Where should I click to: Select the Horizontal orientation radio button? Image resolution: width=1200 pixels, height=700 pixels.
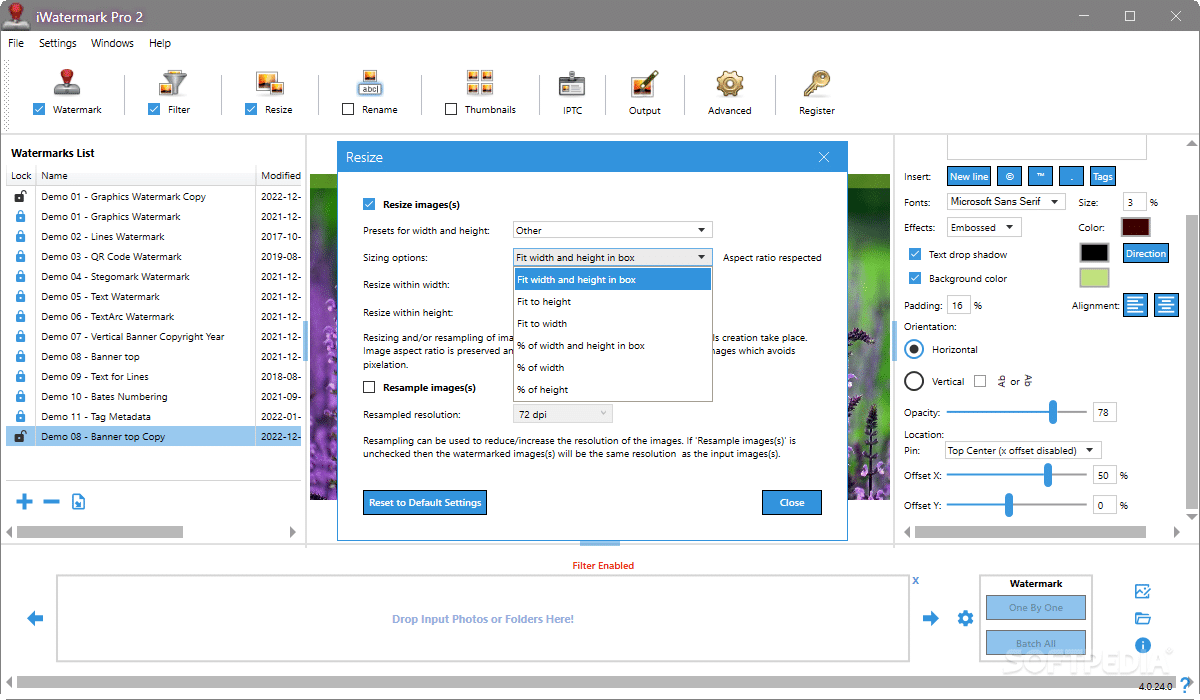tap(914, 349)
